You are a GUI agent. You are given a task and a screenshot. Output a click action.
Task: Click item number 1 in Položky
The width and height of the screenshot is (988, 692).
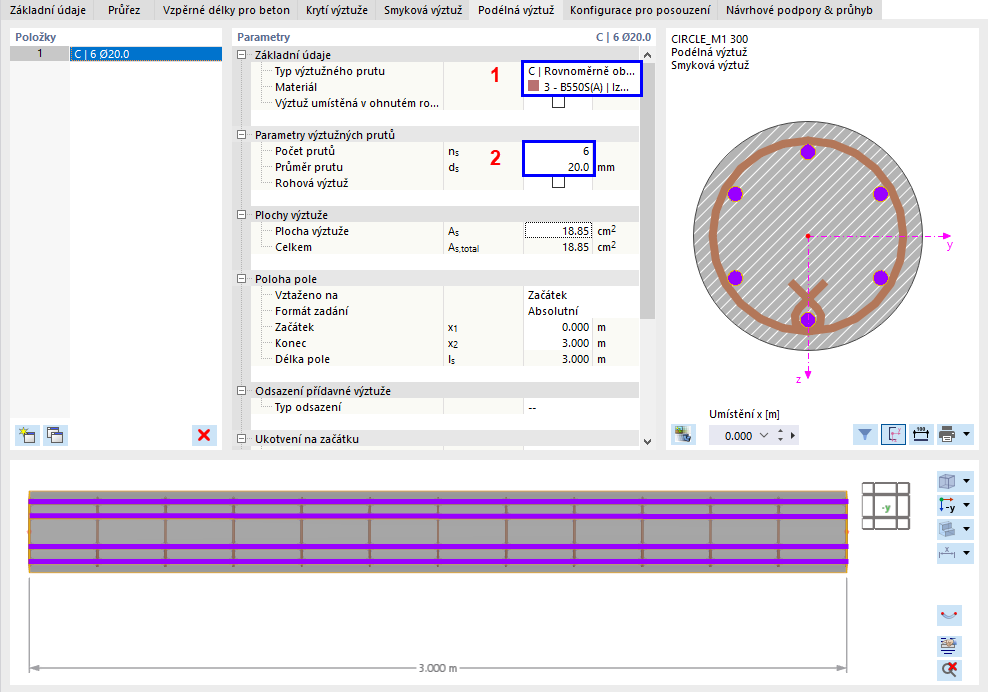pyautogui.click(x=40, y=54)
